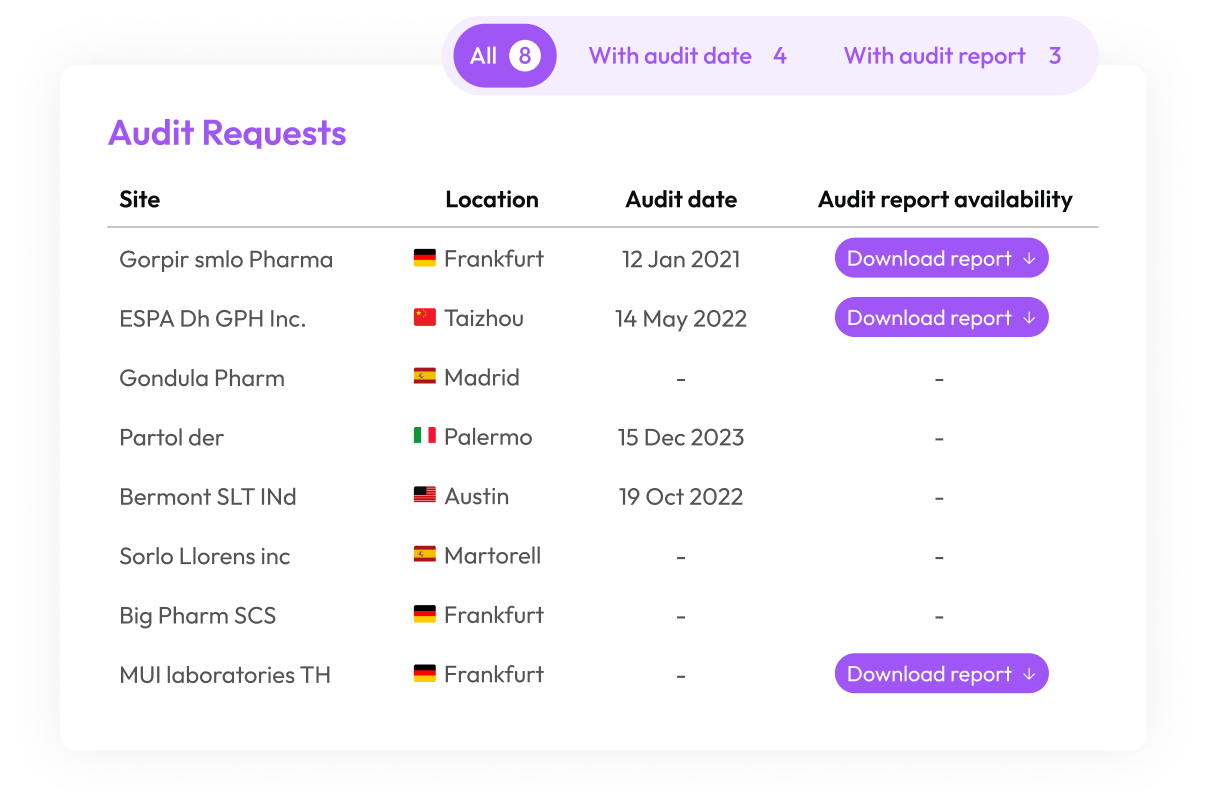
Task: Click the Audit date column header
Action: pos(681,199)
